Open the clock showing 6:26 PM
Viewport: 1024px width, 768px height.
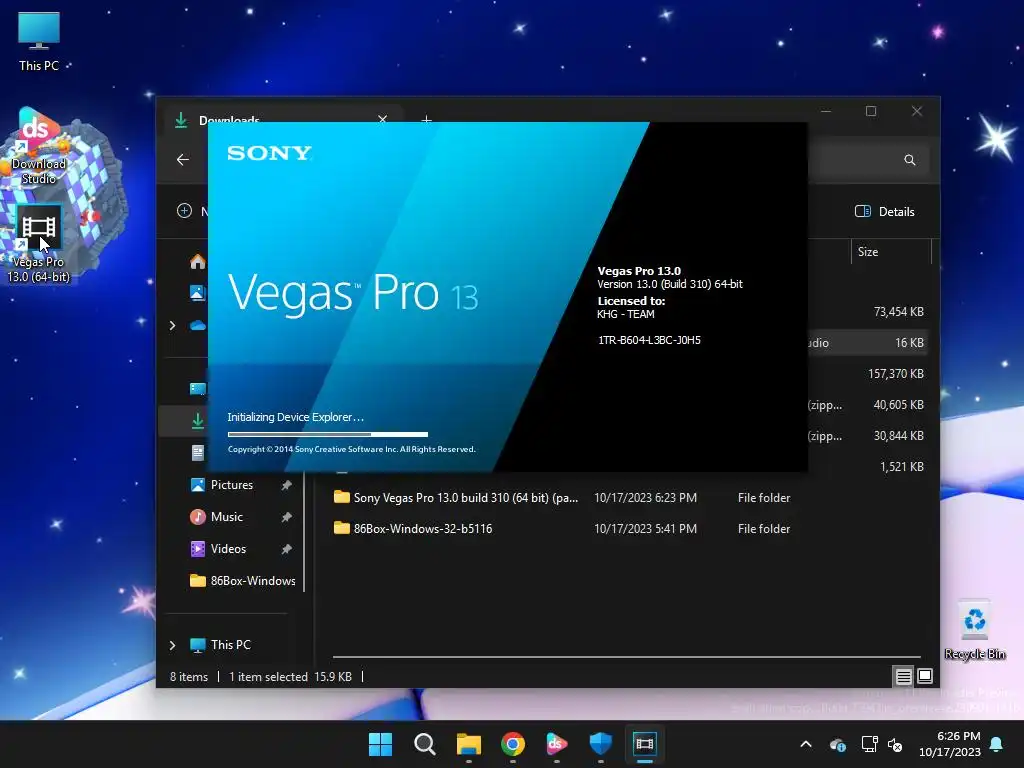tap(950, 744)
